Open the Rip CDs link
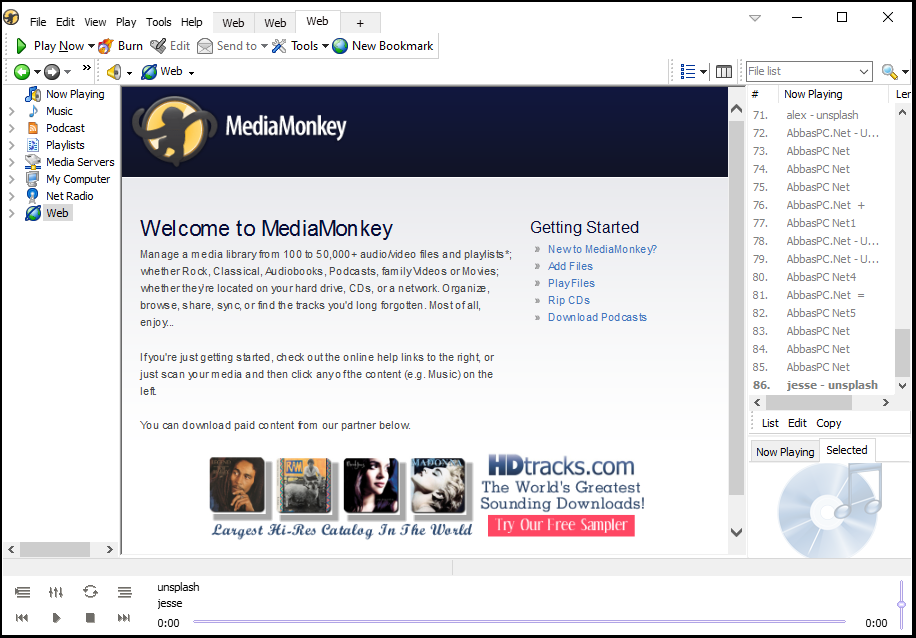Image resolution: width=916 pixels, height=638 pixels. click(568, 300)
